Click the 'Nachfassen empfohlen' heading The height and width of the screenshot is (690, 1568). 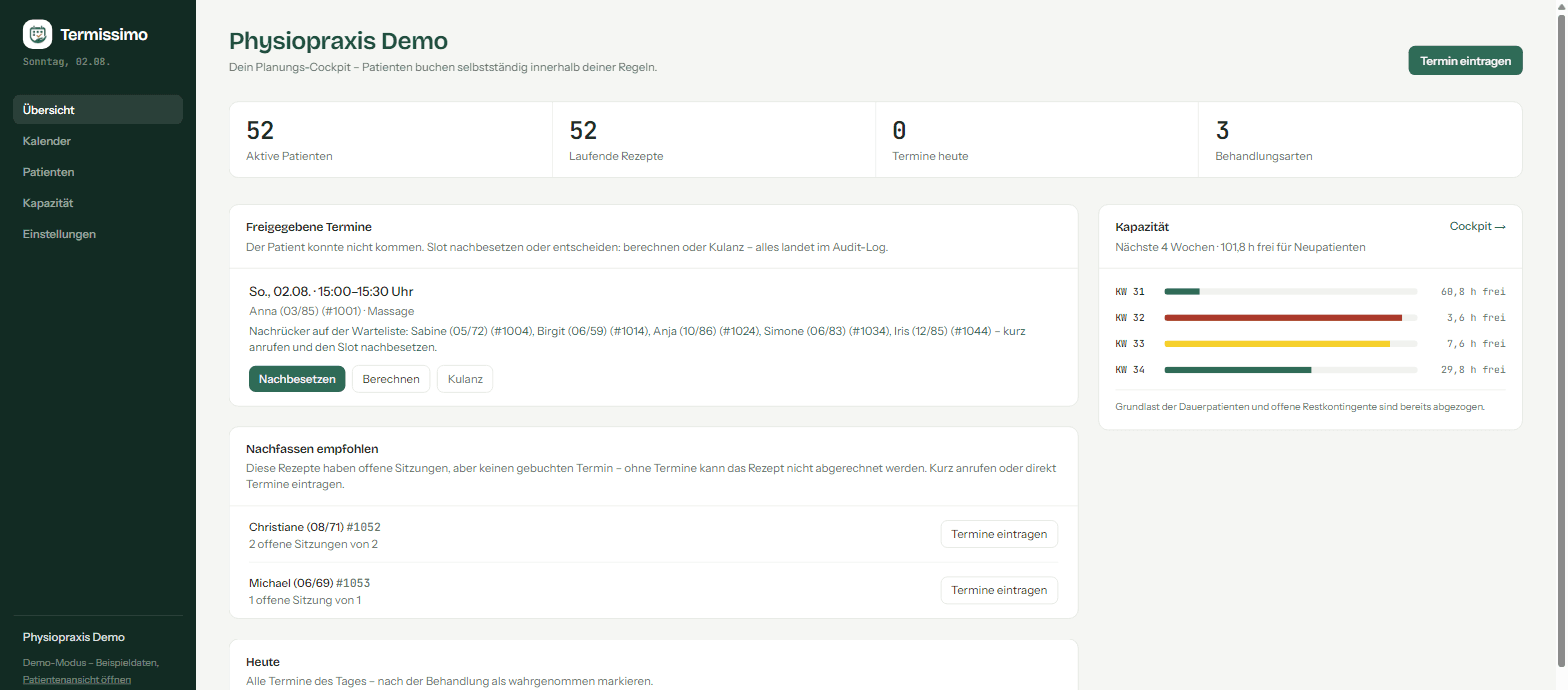(x=312, y=449)
